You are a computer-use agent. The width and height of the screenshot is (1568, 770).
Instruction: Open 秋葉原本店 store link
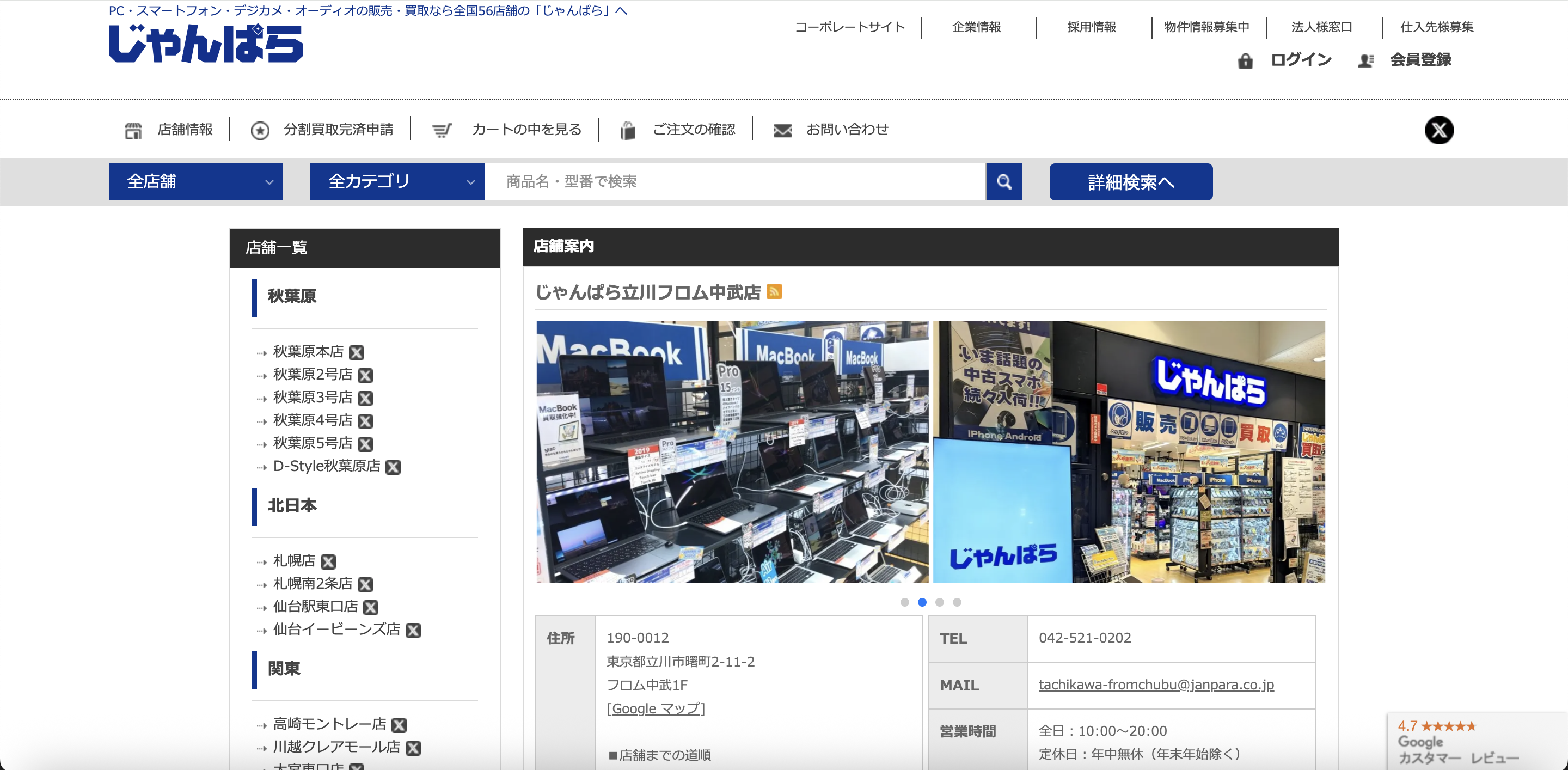coord(308,352)
